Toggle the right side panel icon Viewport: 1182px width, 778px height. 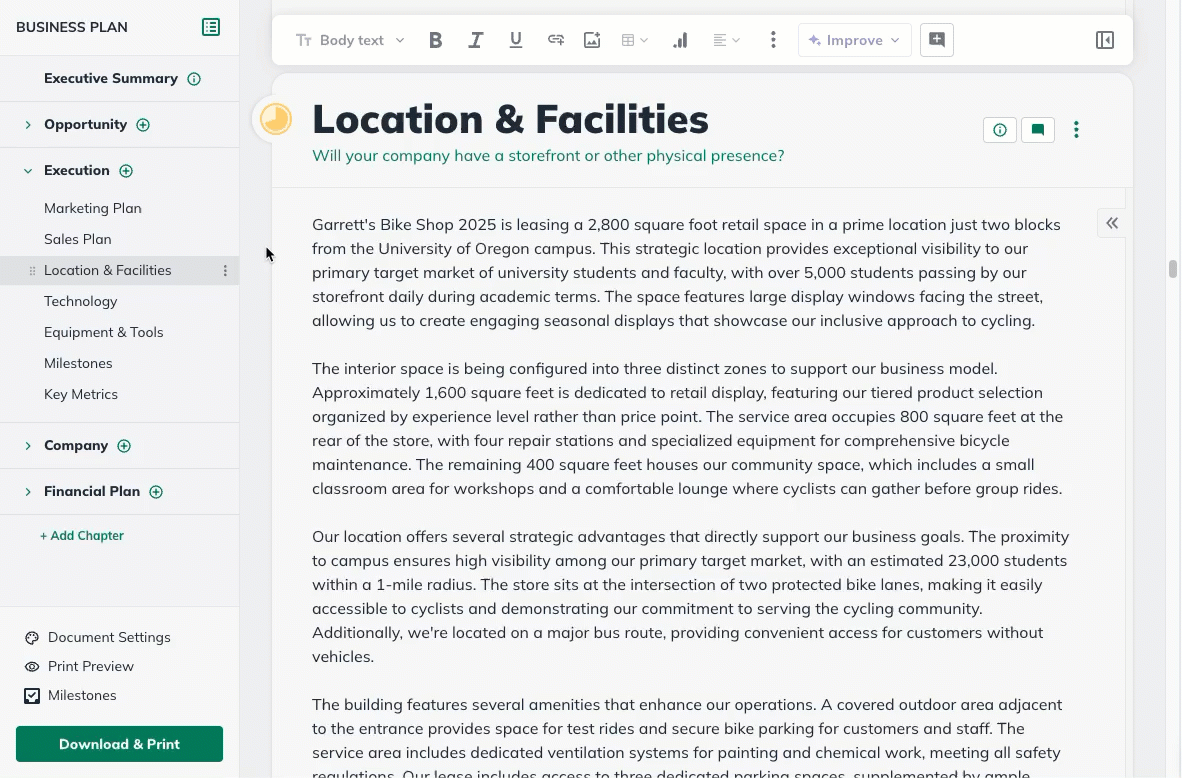[1105, 40]
